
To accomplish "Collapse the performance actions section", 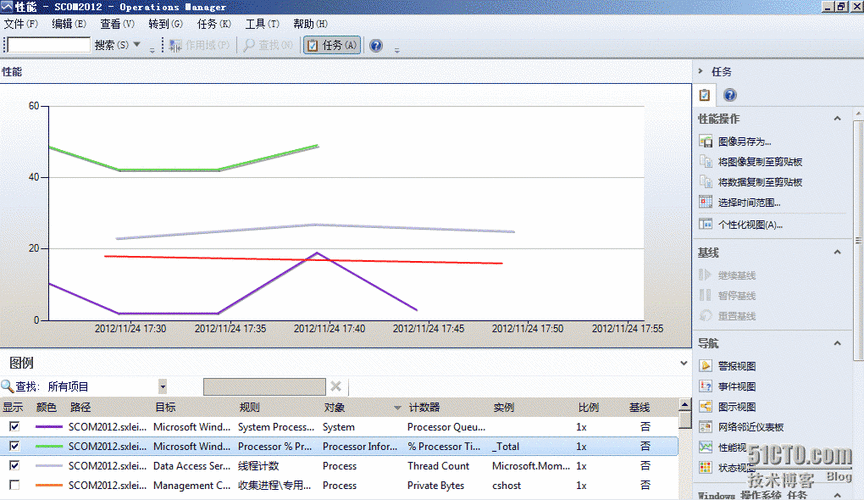I will tap(838, 119).
